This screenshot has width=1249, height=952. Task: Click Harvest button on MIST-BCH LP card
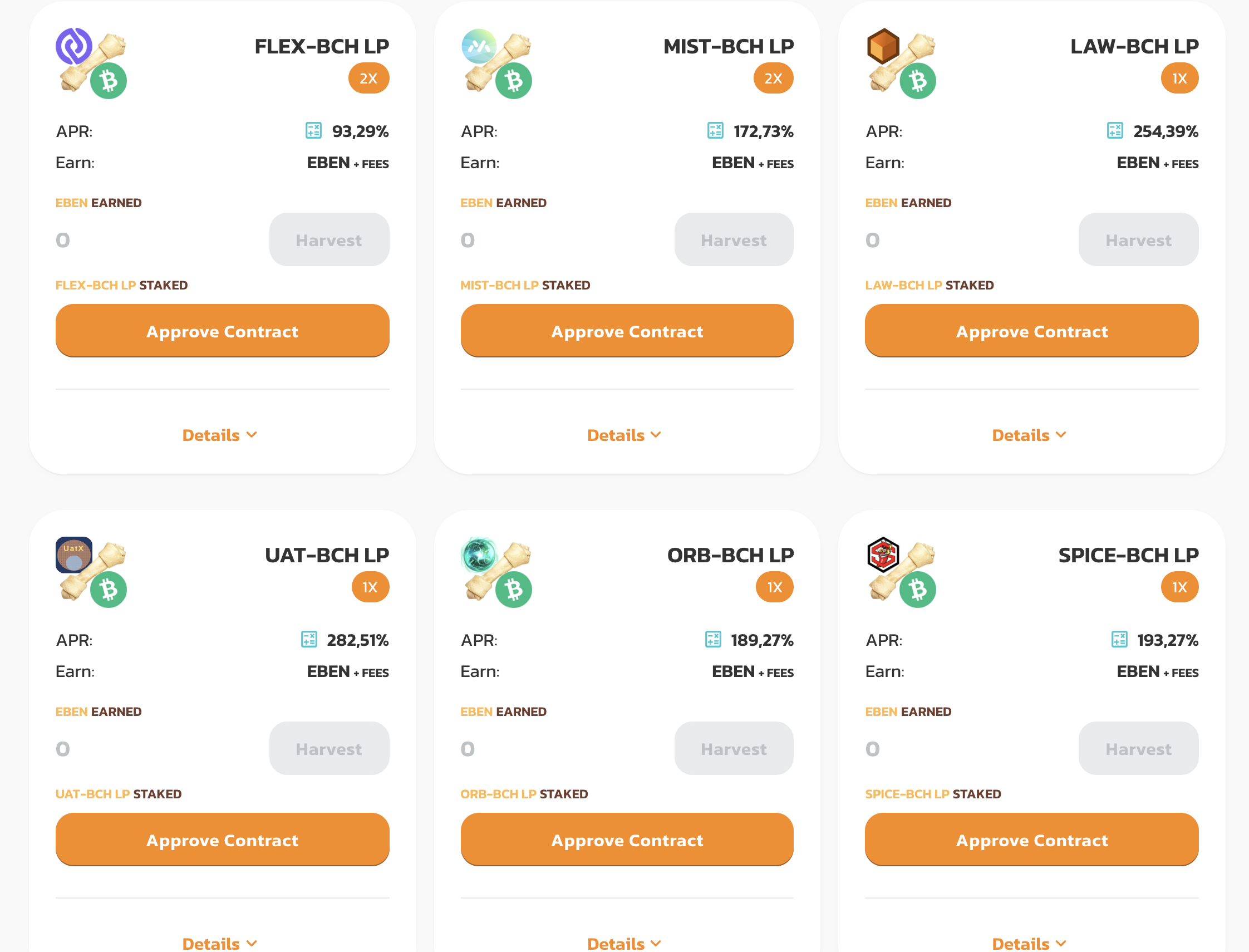(734, 239)
